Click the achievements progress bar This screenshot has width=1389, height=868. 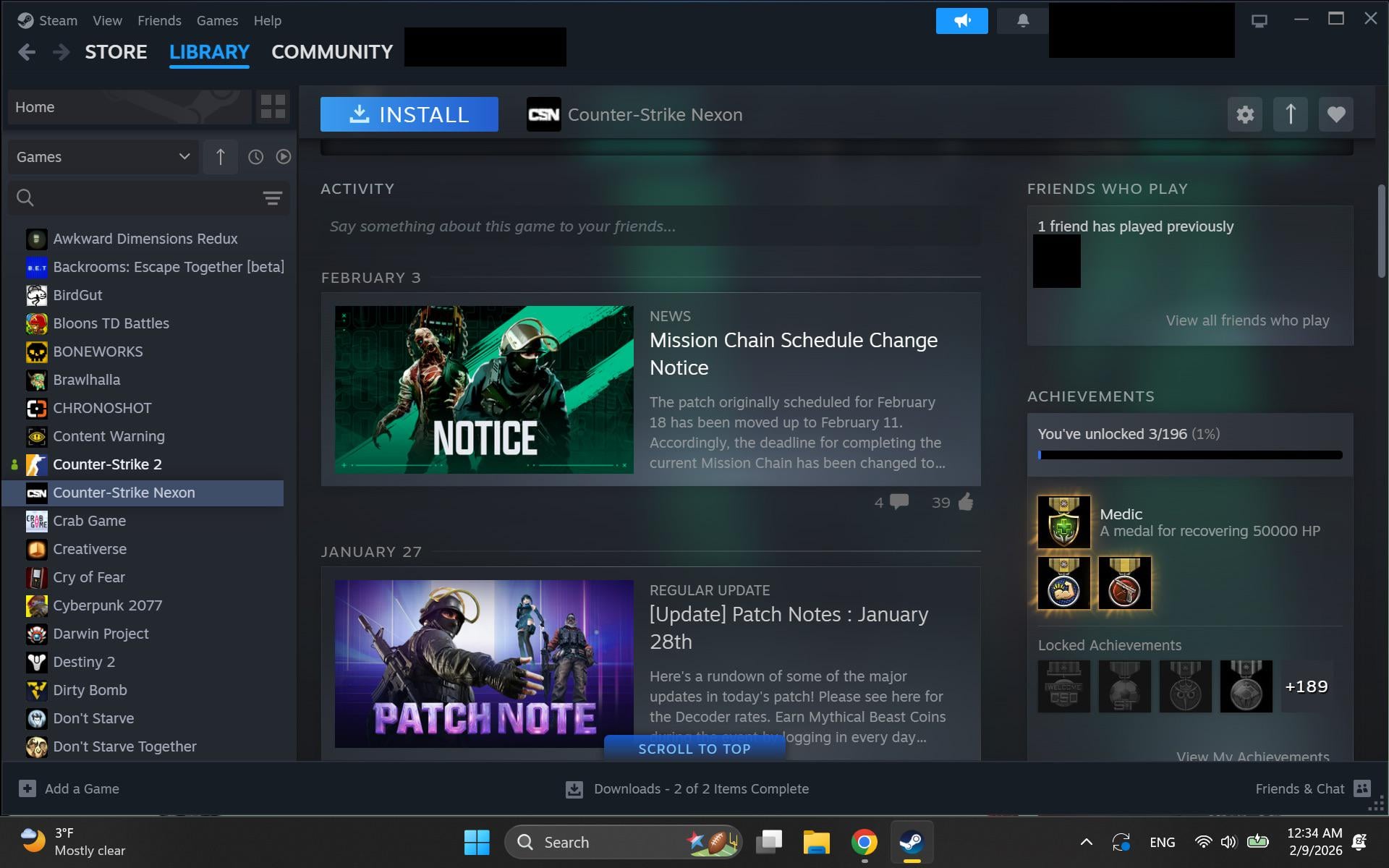coord(1189,455)
